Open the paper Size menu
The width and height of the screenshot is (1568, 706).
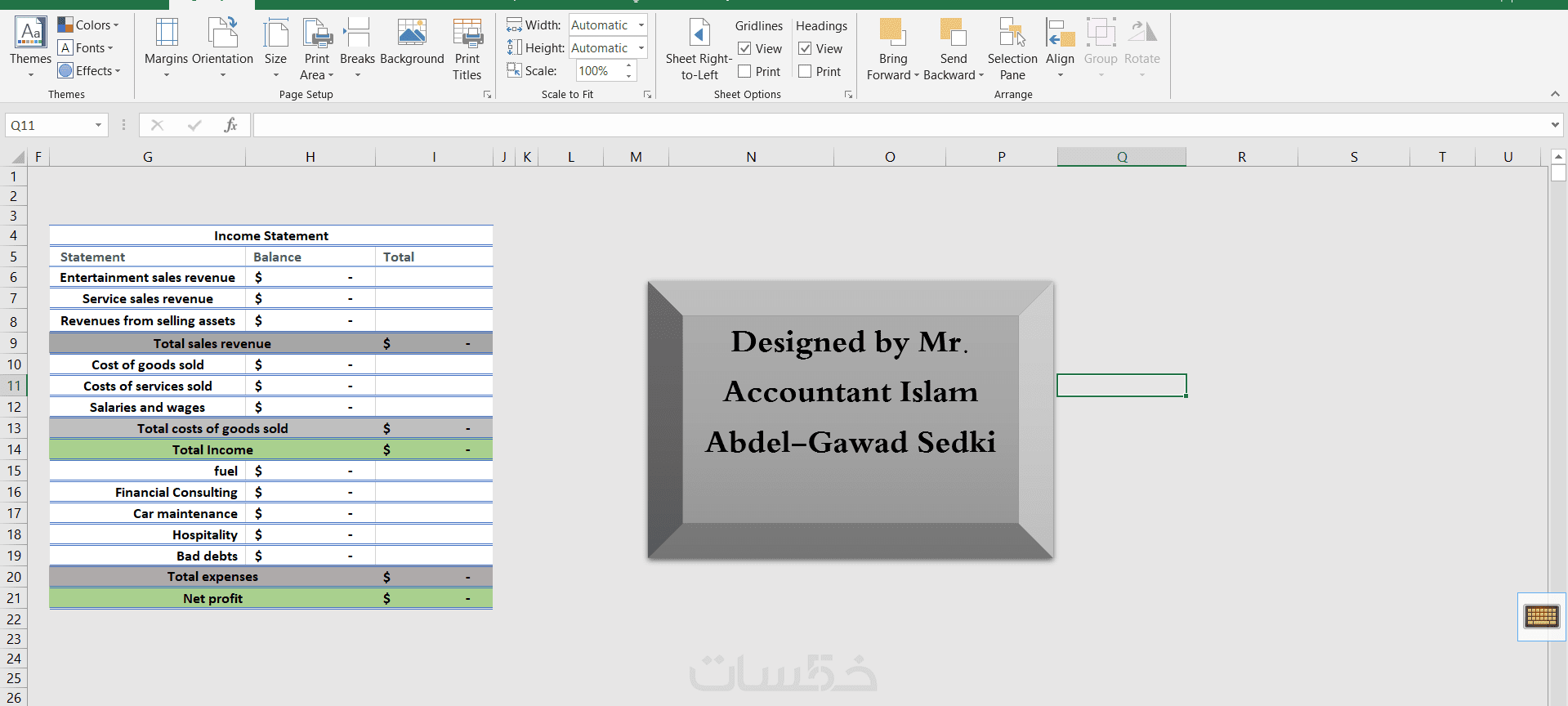click(x=275, y=47)
